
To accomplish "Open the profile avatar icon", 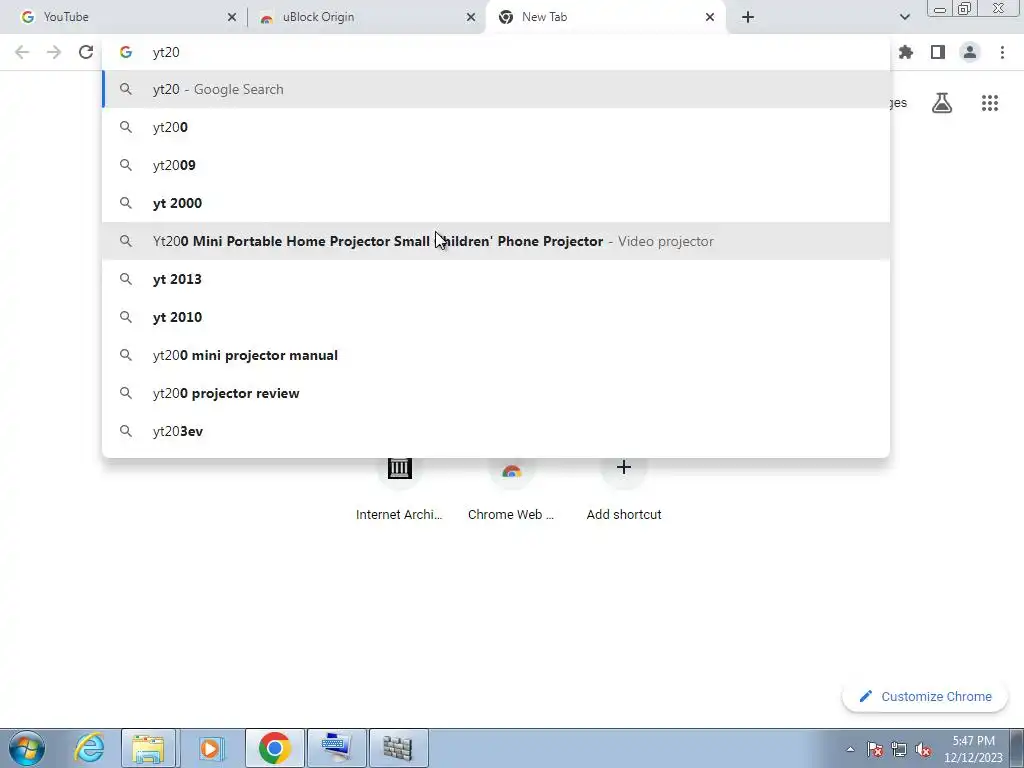I will click(970, 52).
